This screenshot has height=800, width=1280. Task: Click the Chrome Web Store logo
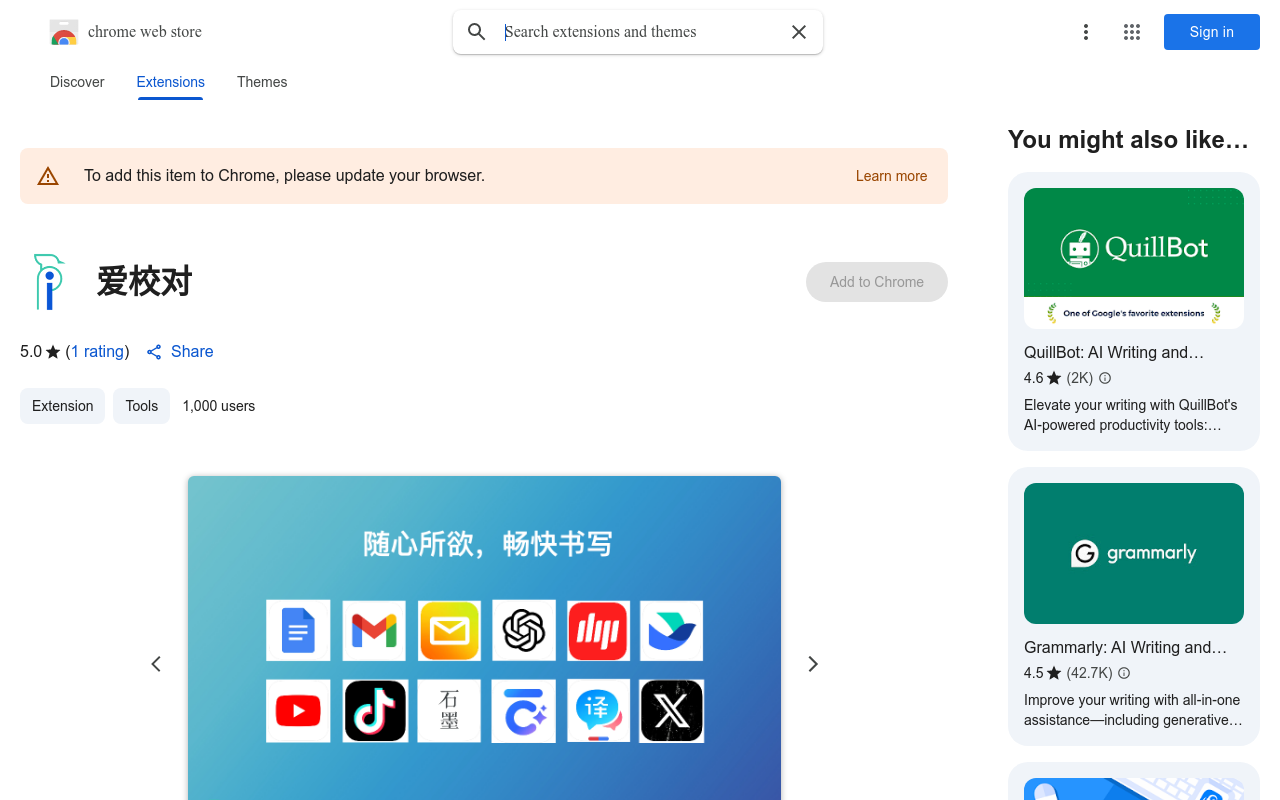pos(64,32)
